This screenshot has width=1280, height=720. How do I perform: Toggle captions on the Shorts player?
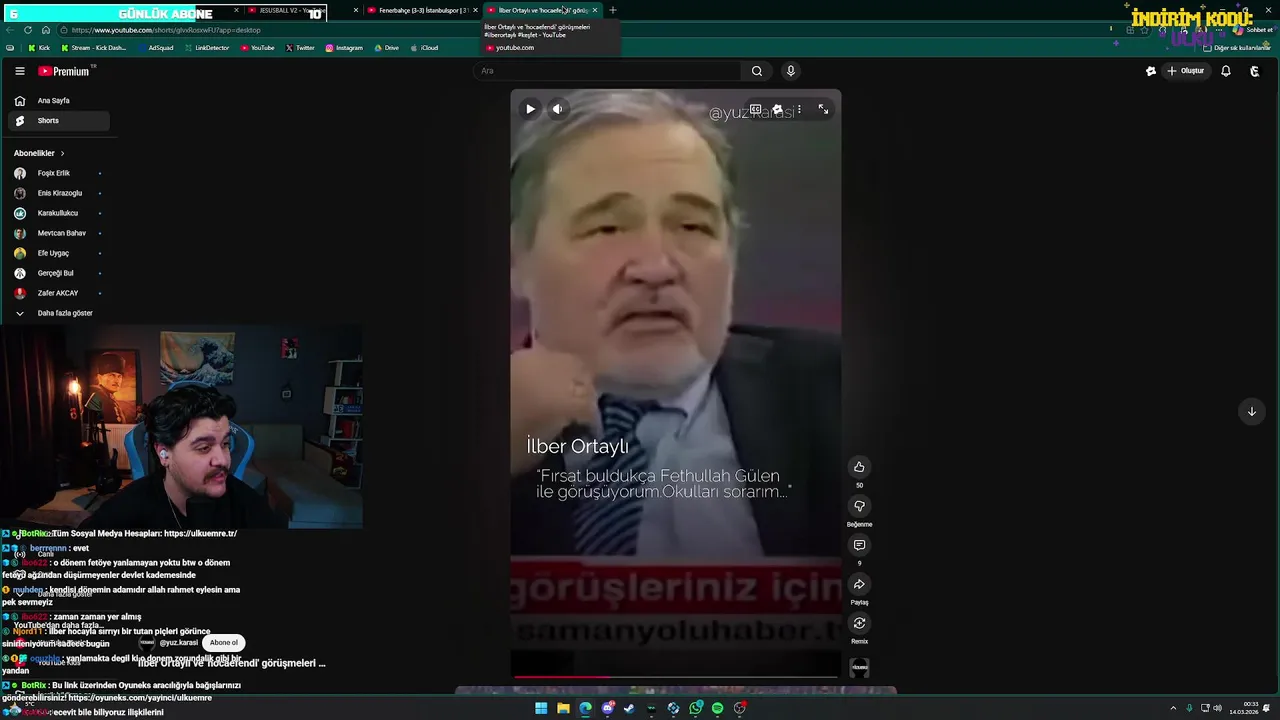(756, 109)
